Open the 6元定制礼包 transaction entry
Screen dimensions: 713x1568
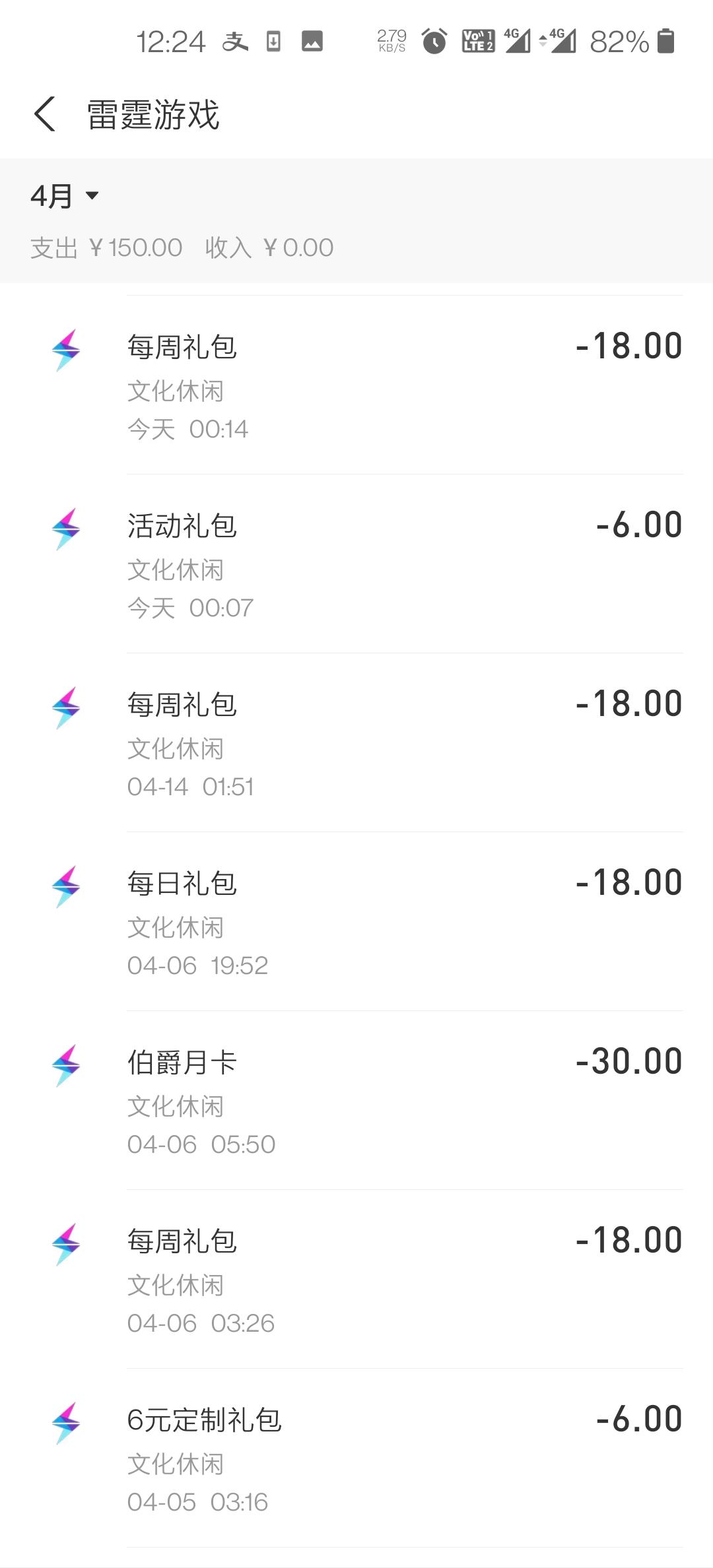tap(356, 1458)
